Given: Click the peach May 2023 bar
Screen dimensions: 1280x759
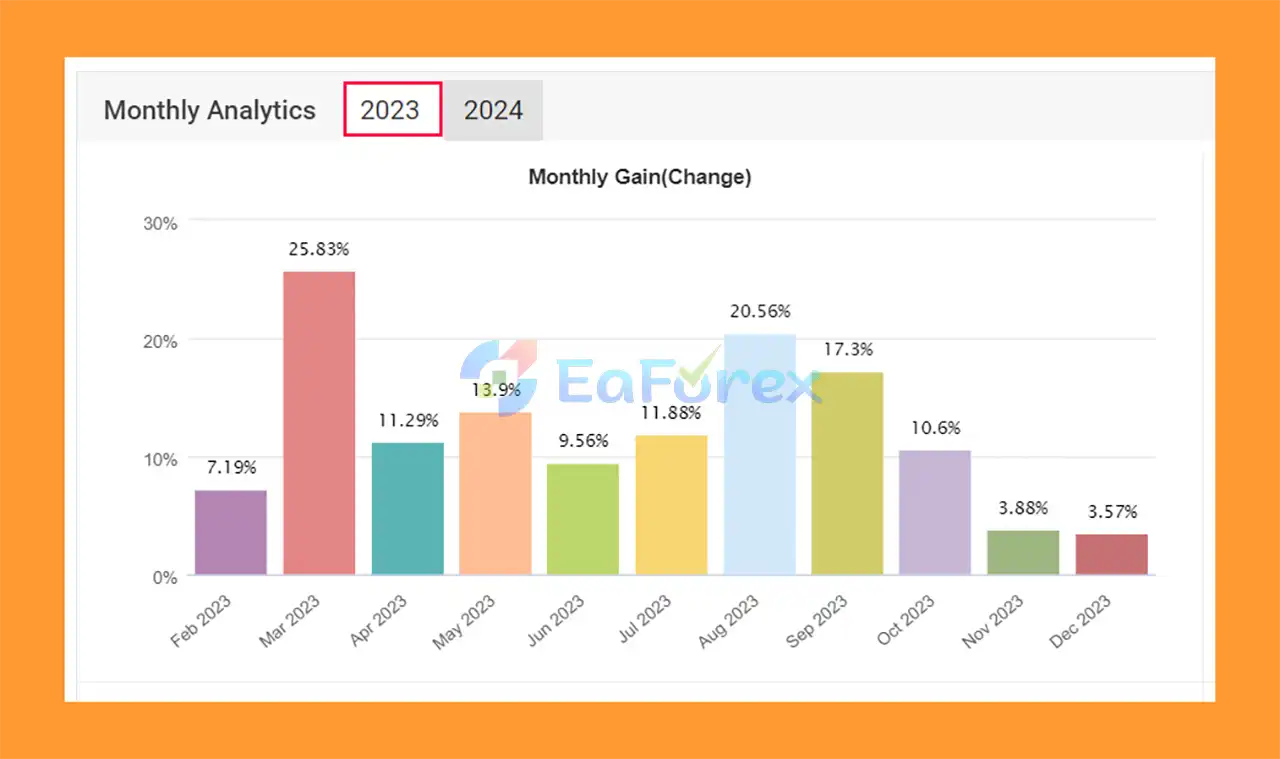Looking at the screenshot, I should click(x=495, y=493).
